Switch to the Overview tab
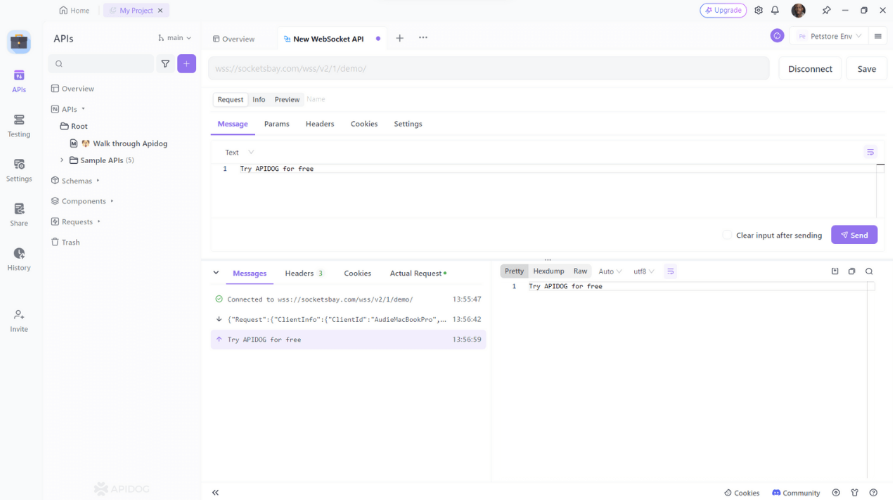The width and height of the screenshot is (893, 500). click(234, 39)
